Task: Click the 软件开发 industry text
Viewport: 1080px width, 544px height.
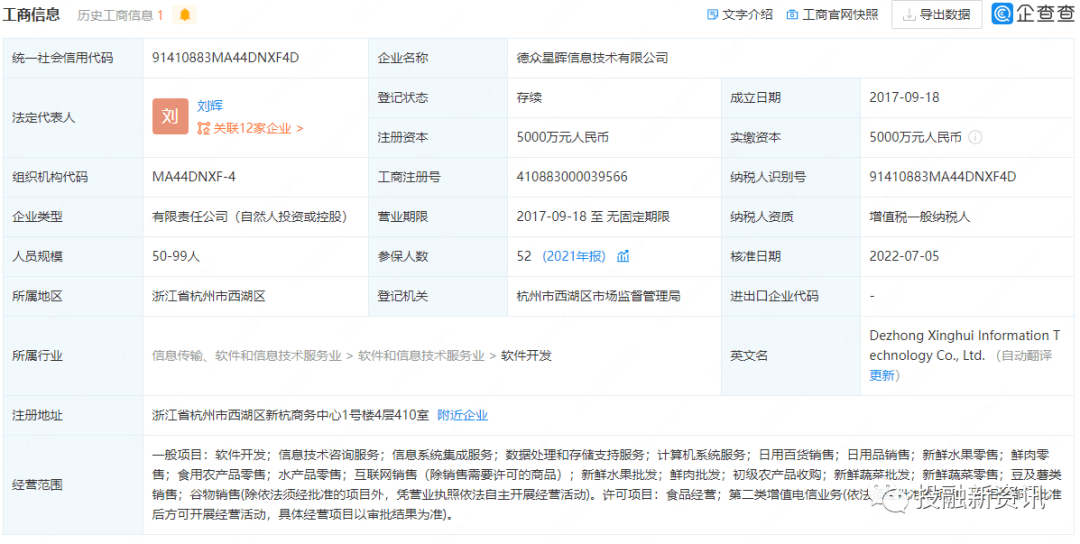Action: (x=526, y=356)
